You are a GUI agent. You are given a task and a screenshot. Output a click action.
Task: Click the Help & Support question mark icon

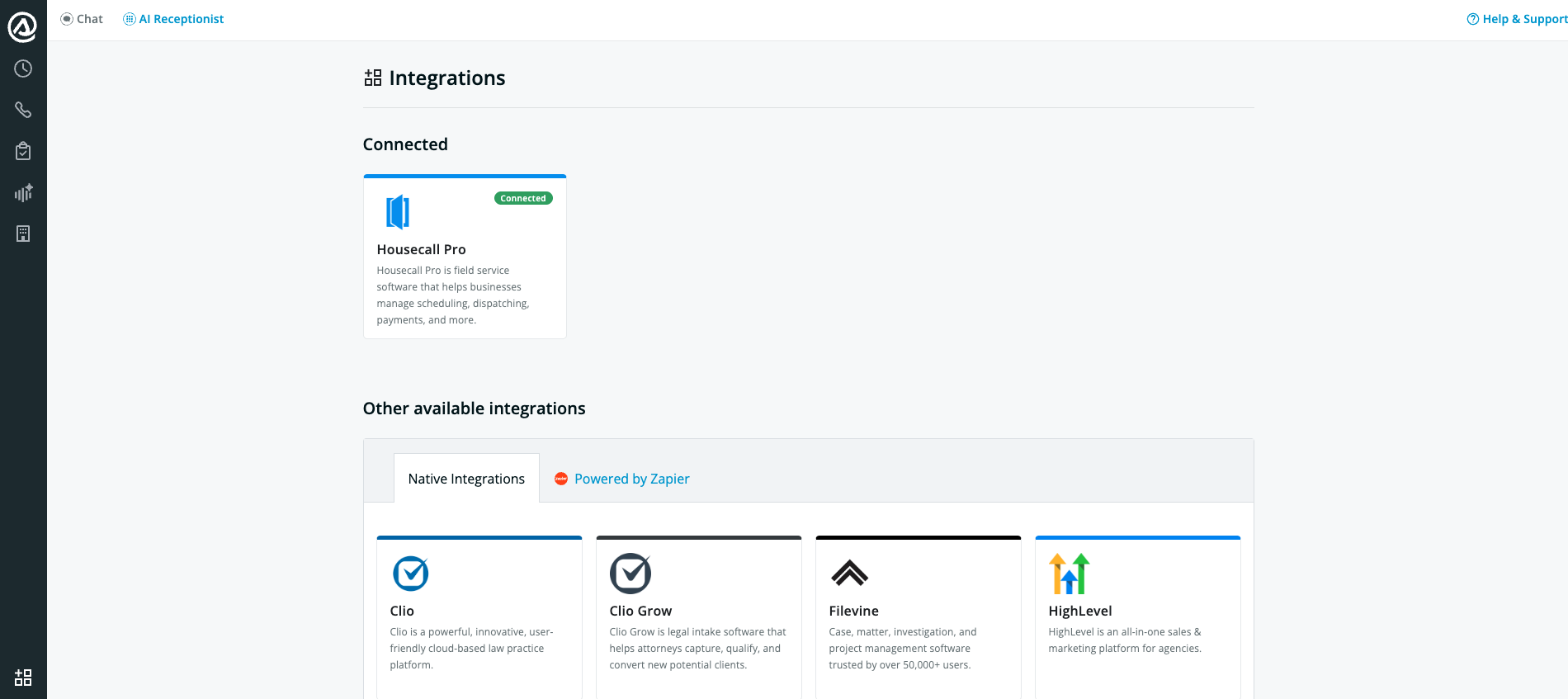(x=1473, y=19)
